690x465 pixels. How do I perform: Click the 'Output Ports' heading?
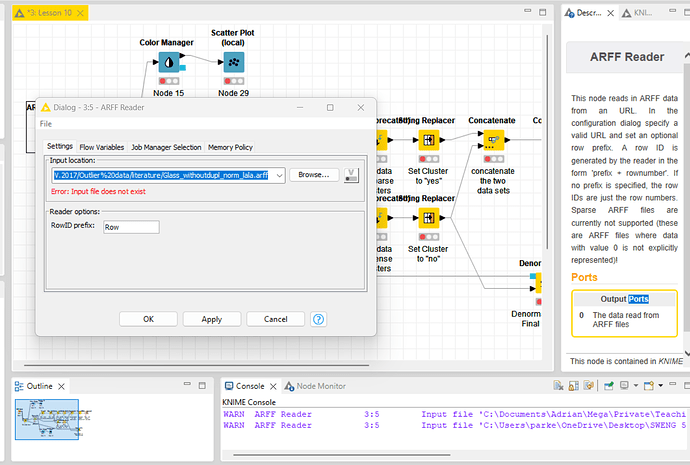(x=624, y=299)
